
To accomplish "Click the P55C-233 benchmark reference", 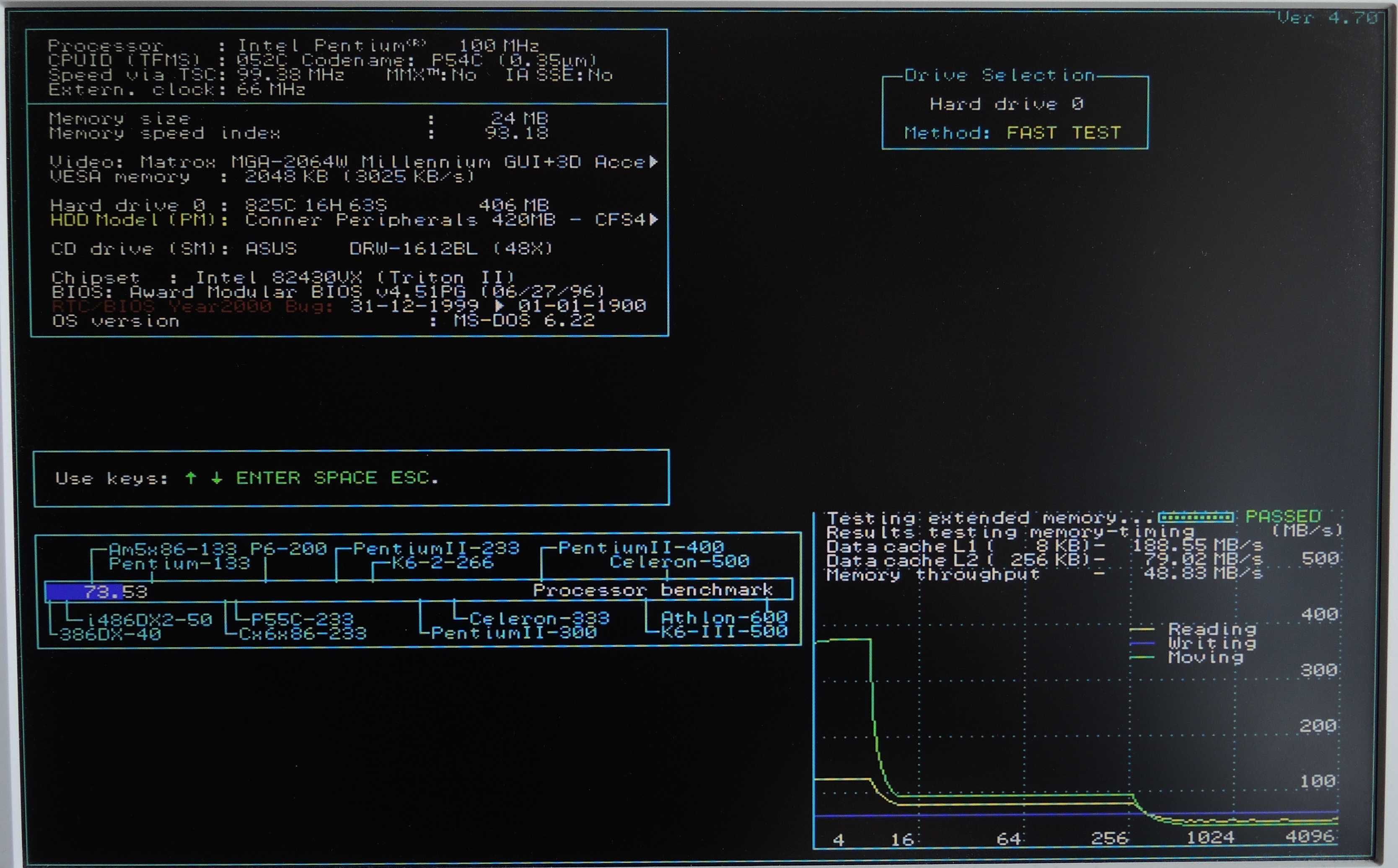I will click(x=303, y=619).
